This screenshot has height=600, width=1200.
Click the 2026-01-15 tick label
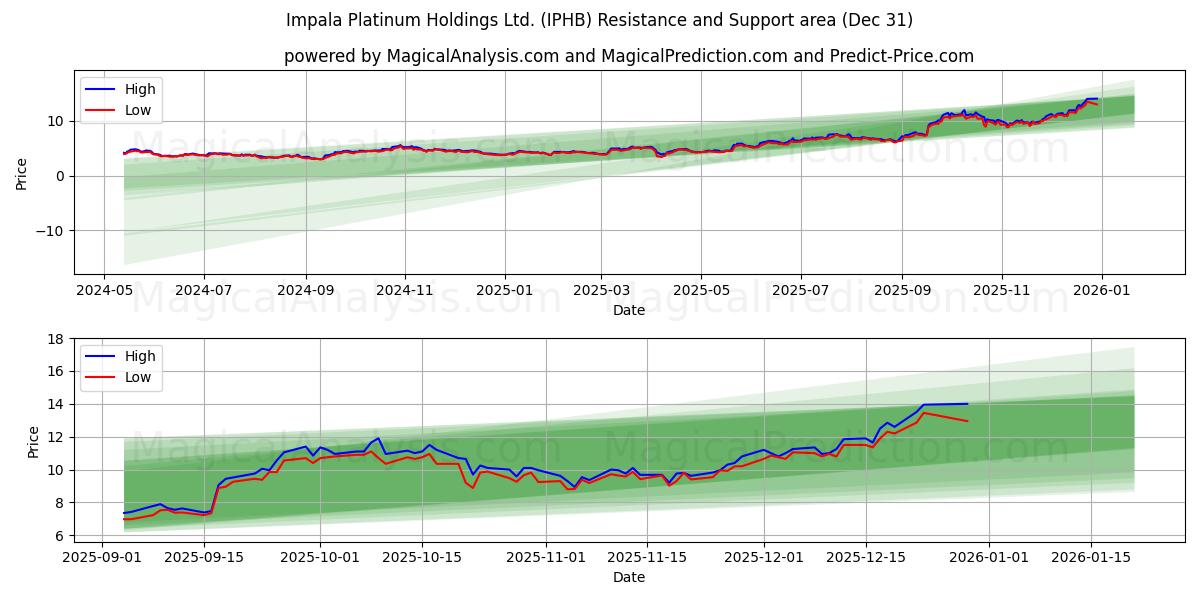(1089, 557)
